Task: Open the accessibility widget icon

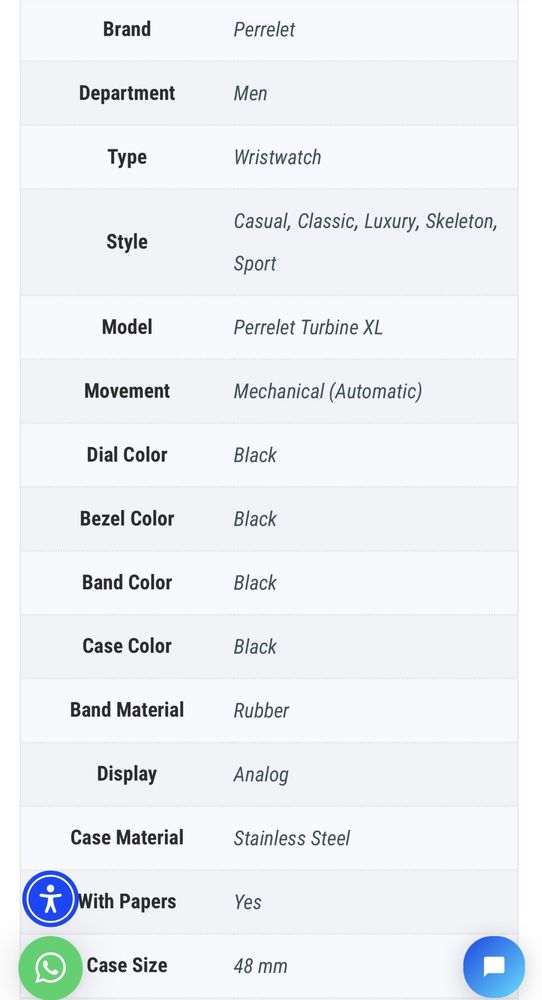Action: pyautogui.click(x=50, y=899)
